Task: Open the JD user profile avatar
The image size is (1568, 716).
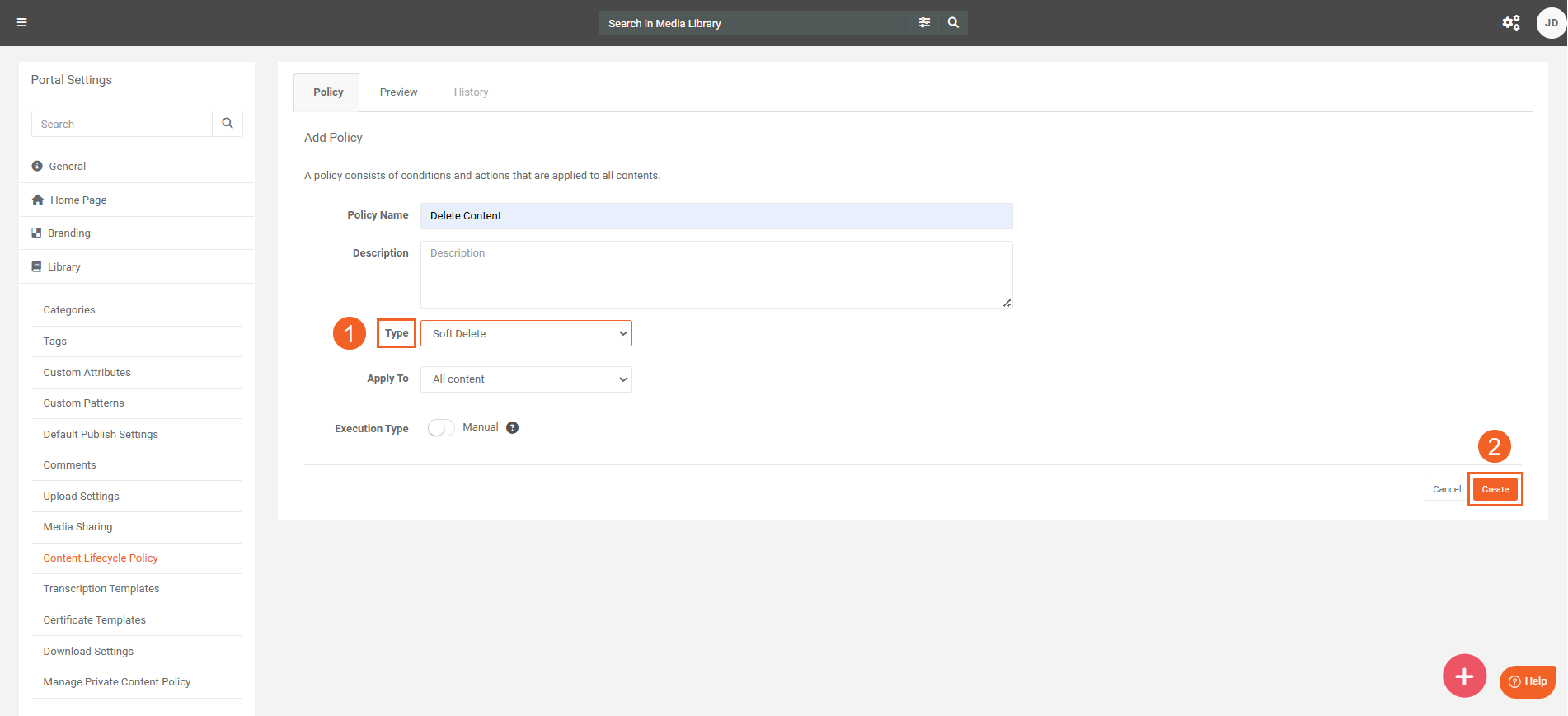Action: click(1551, 23)
